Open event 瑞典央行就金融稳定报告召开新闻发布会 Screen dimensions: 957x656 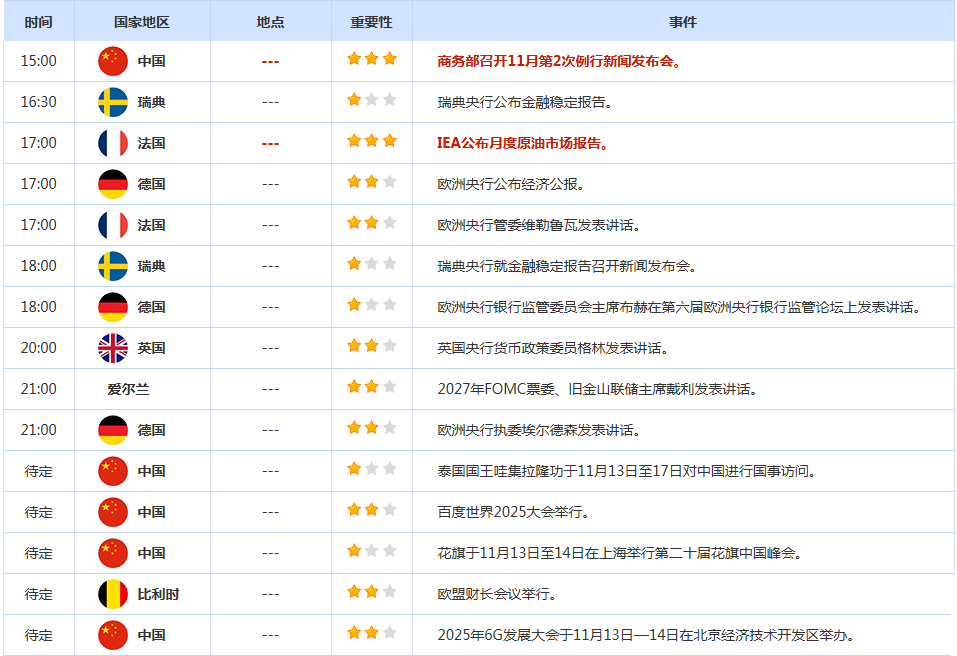click(567, 266)
